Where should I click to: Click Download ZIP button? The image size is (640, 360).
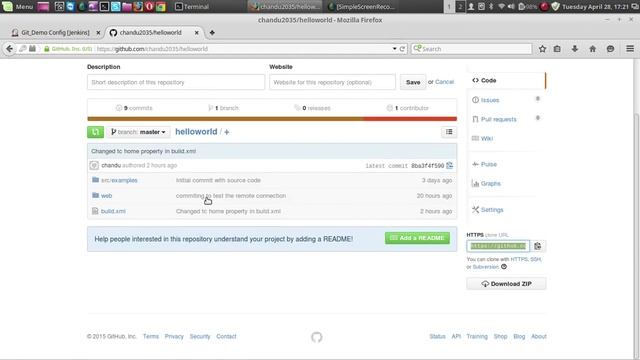click(506, 284)
